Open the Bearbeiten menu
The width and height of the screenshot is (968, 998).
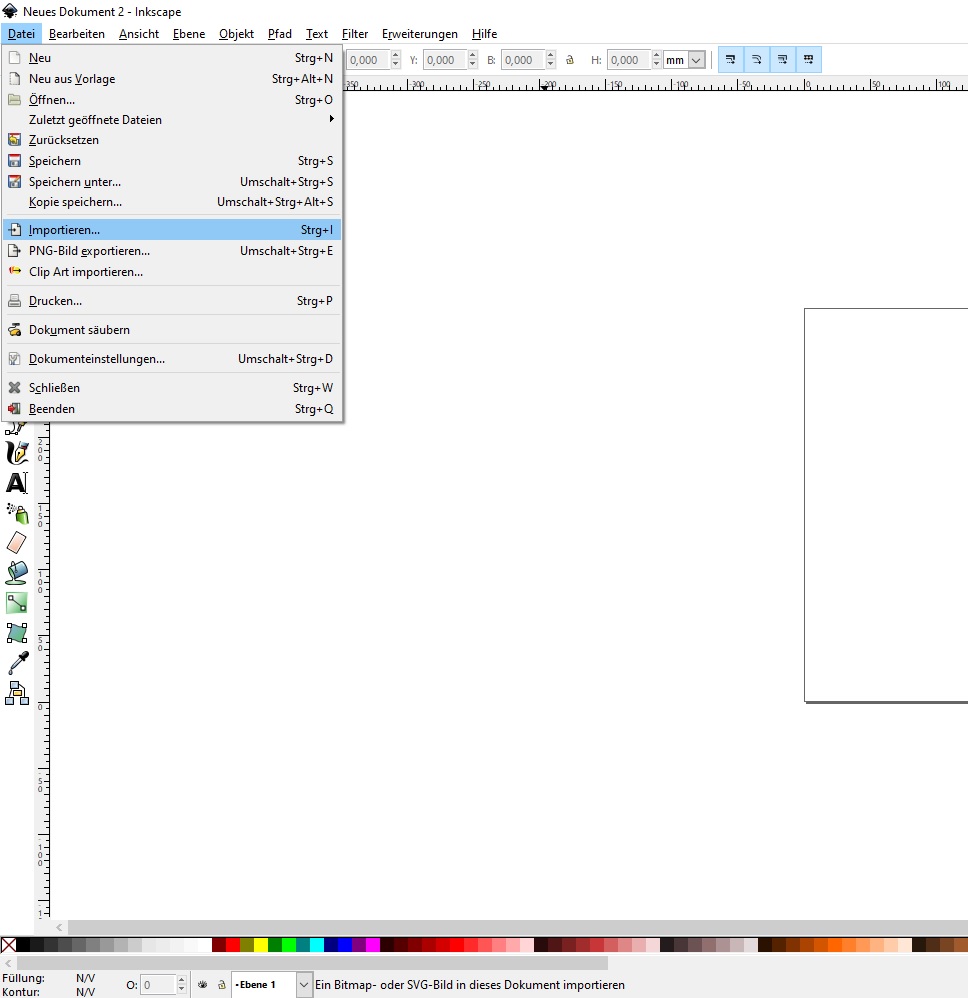[x=76, y=34]
